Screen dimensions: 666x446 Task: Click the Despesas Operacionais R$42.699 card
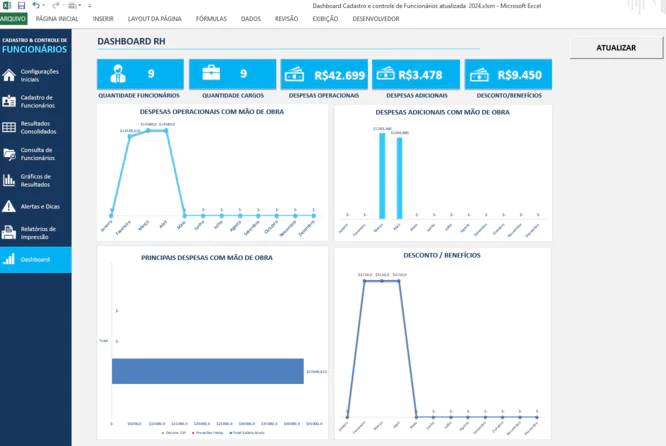point(324,74)
